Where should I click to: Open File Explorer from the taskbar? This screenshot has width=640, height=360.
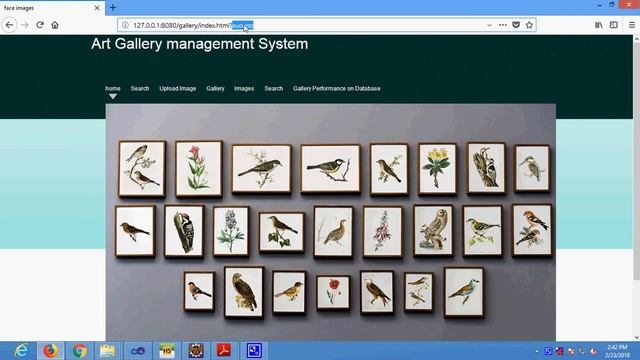point(108,351)
